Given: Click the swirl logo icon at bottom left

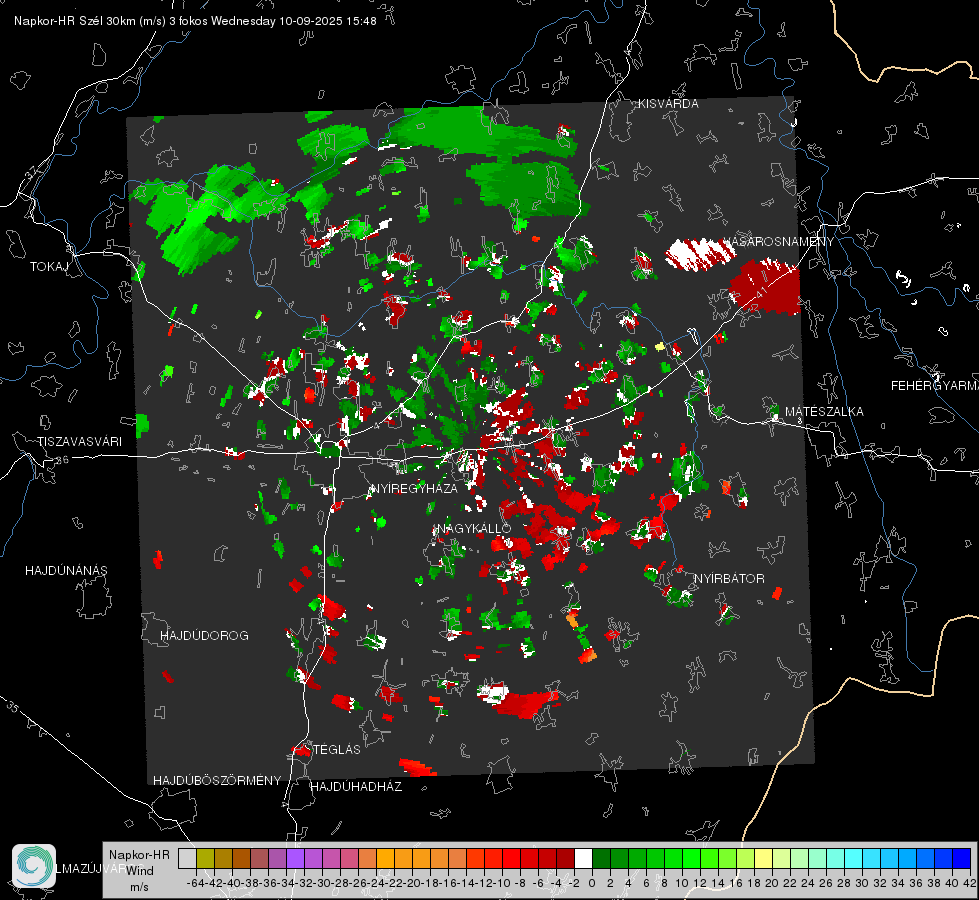Looking at the screenshot, I should 34,866.
